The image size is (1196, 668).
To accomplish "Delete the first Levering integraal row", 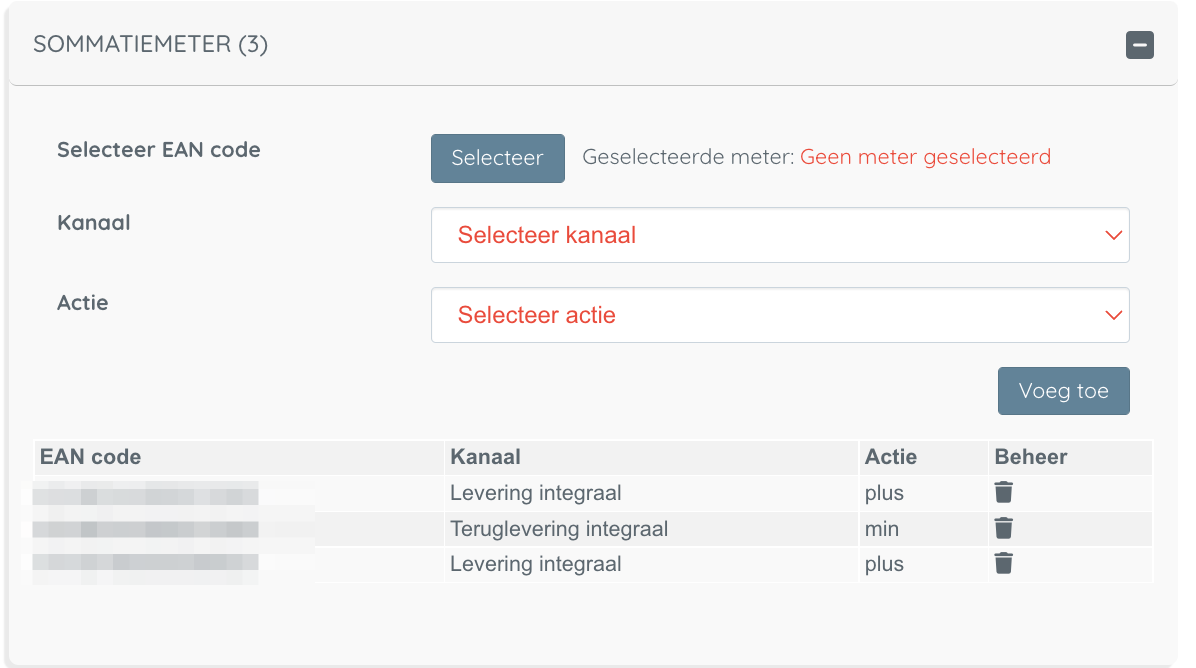I will coord(1004,492).
